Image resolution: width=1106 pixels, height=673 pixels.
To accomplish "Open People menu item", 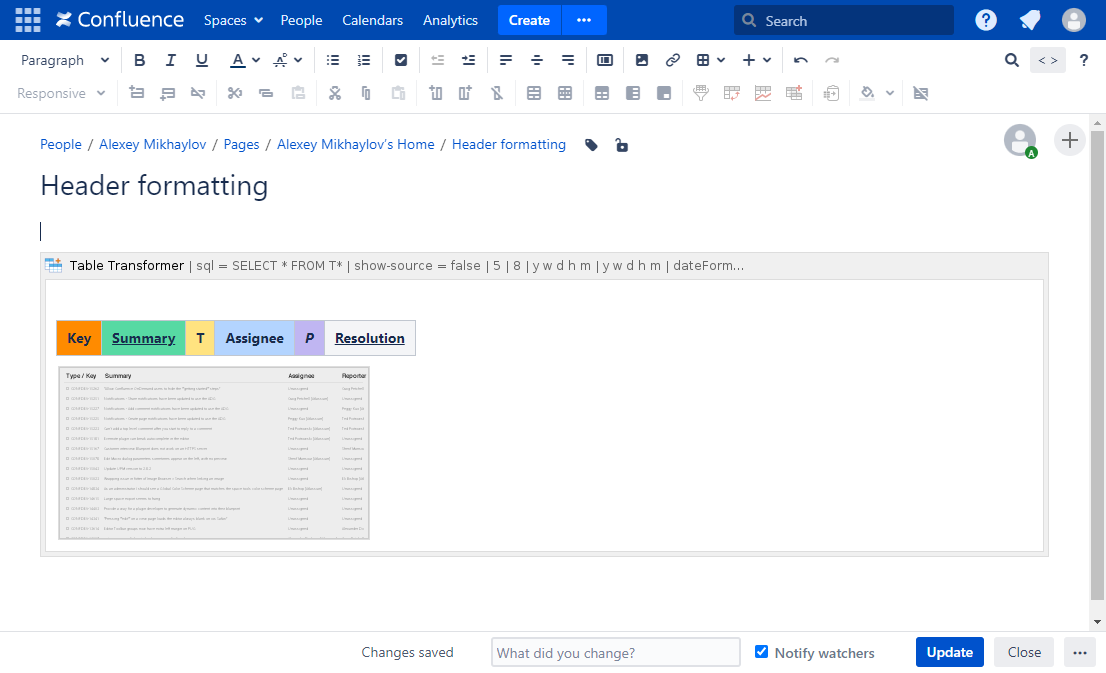I will (301, 20).
